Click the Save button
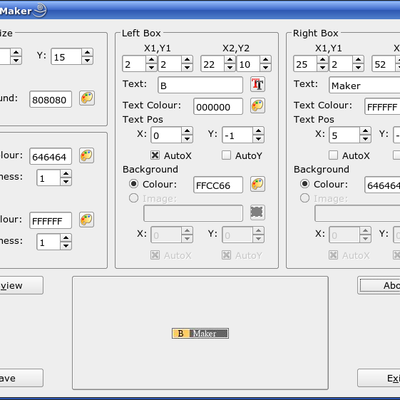 (21, 378)
